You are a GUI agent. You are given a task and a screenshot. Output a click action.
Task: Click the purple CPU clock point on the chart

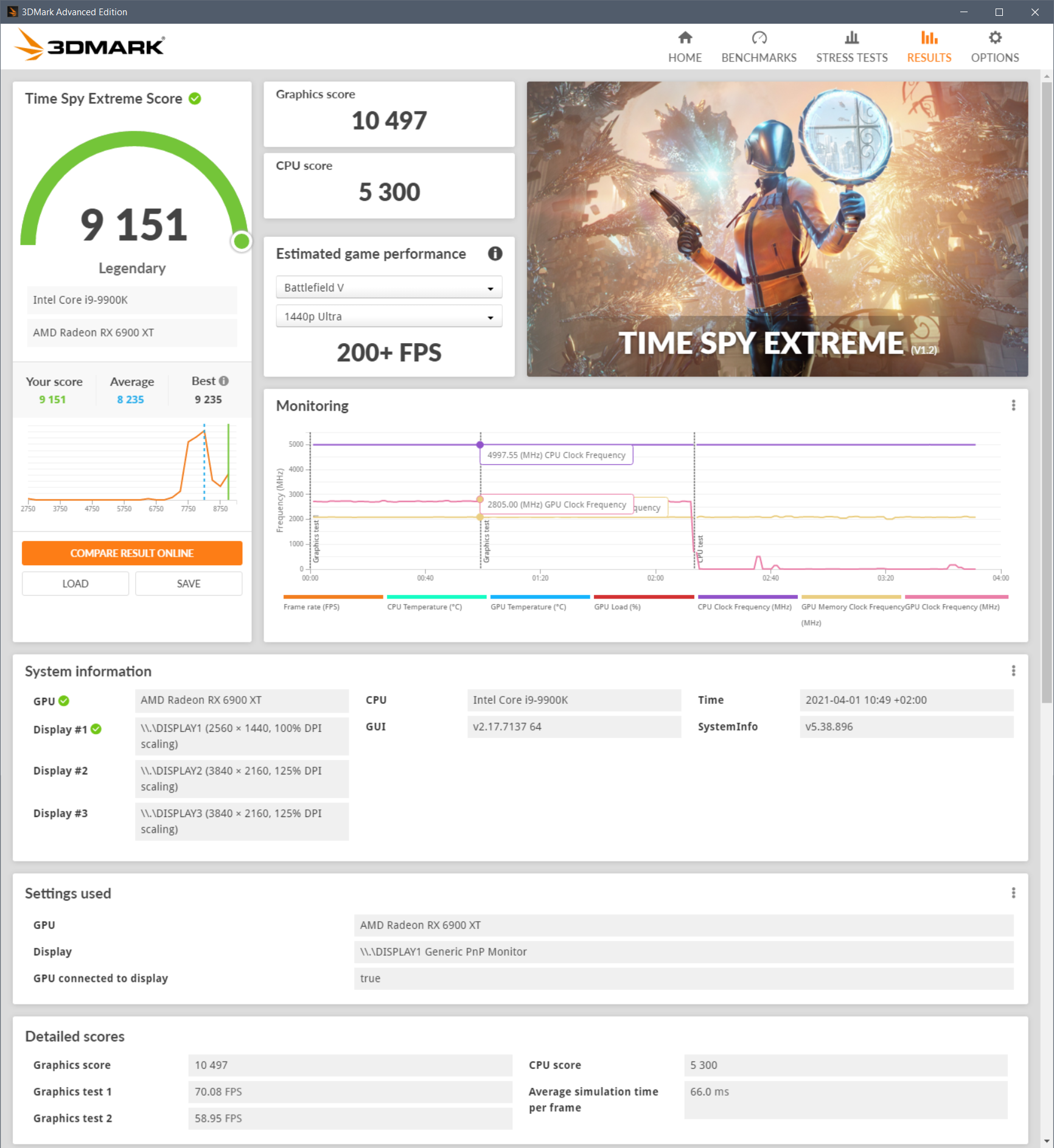pyautogui.click(x=480, y=445)
